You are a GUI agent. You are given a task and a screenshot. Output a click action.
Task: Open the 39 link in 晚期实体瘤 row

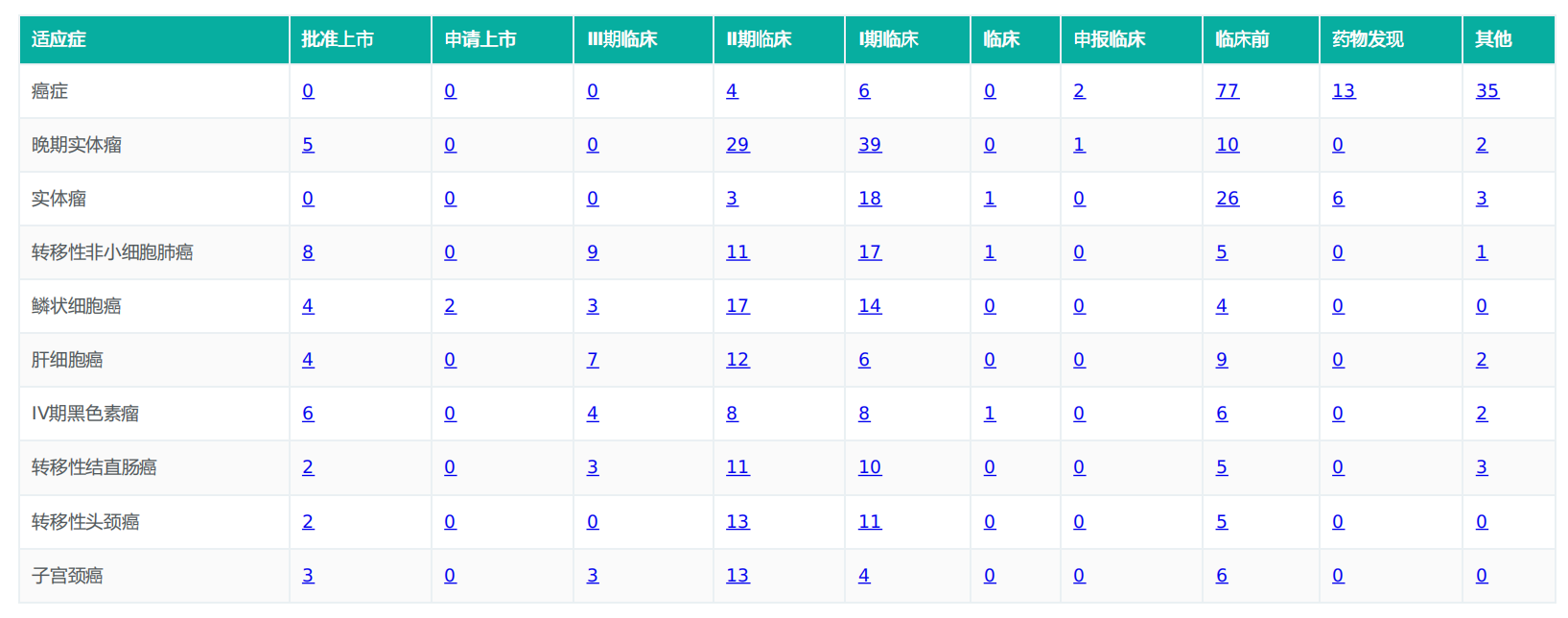(869, 145)
